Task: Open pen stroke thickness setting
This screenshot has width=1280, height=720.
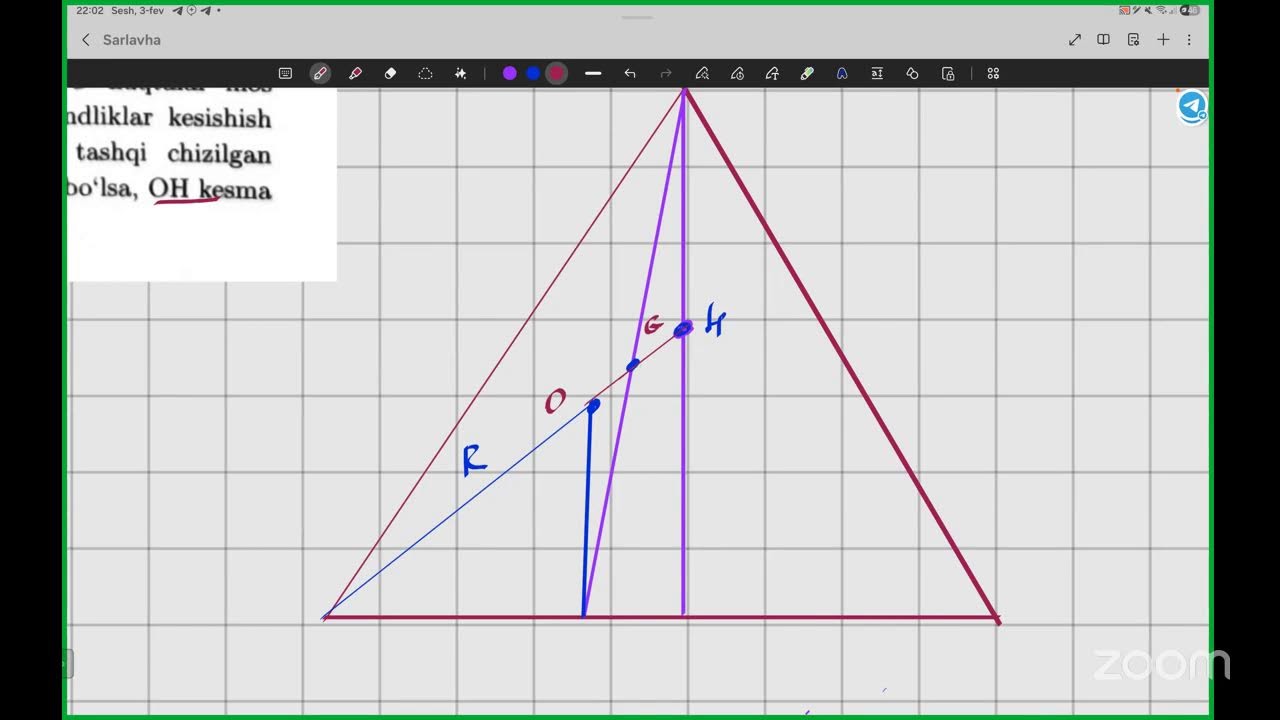Action: [x=593, y=73]
